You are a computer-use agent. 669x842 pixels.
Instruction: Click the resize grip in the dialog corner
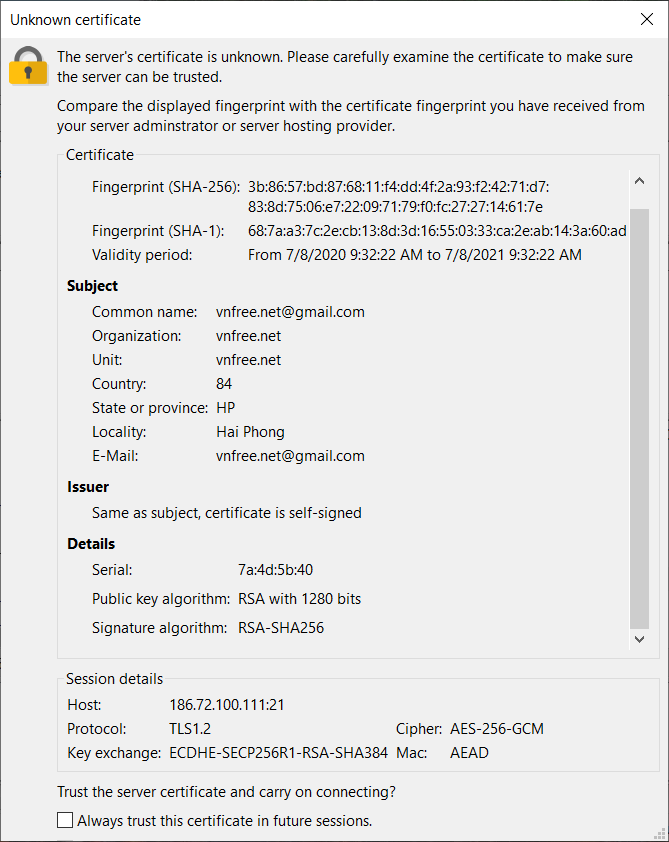click(661, 834)
